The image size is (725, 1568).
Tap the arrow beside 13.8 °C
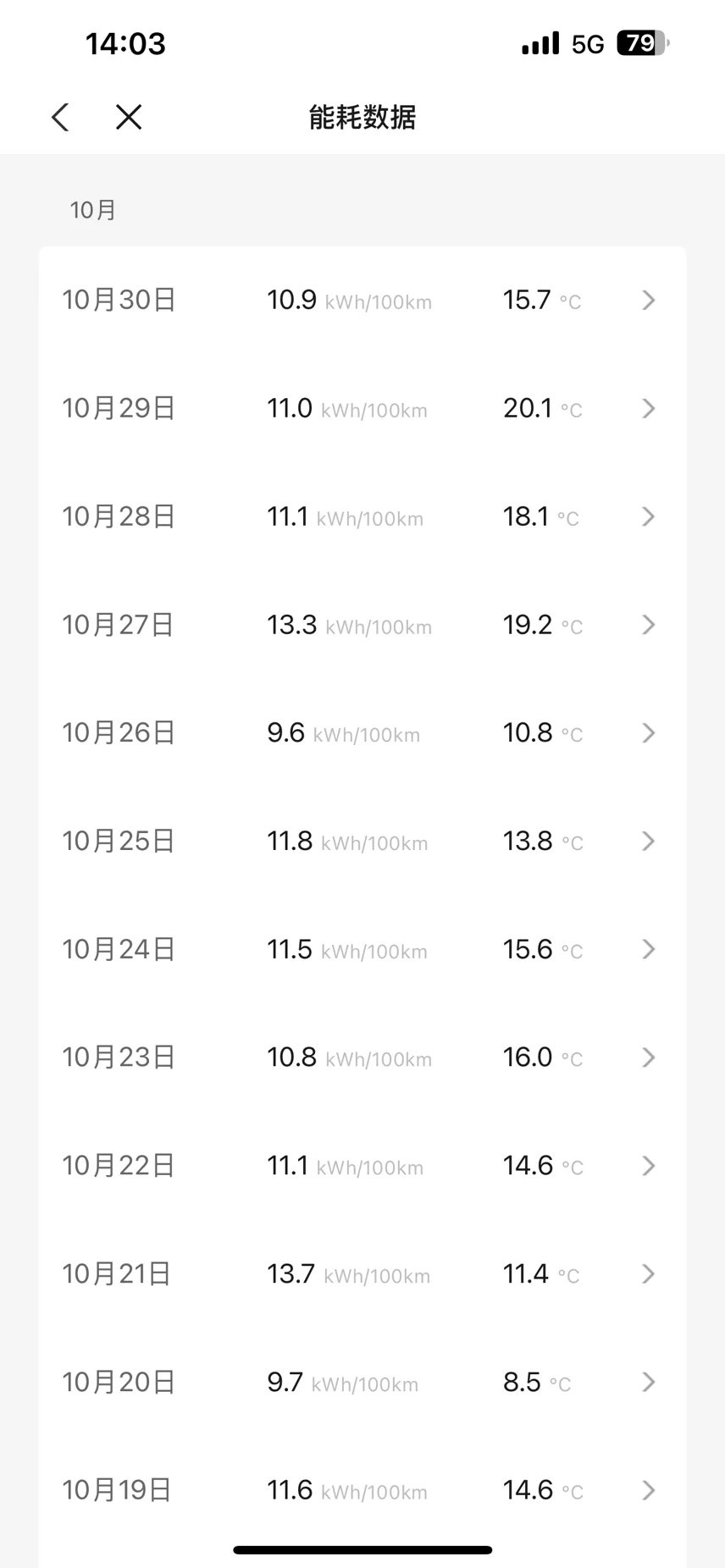point(649,842)
